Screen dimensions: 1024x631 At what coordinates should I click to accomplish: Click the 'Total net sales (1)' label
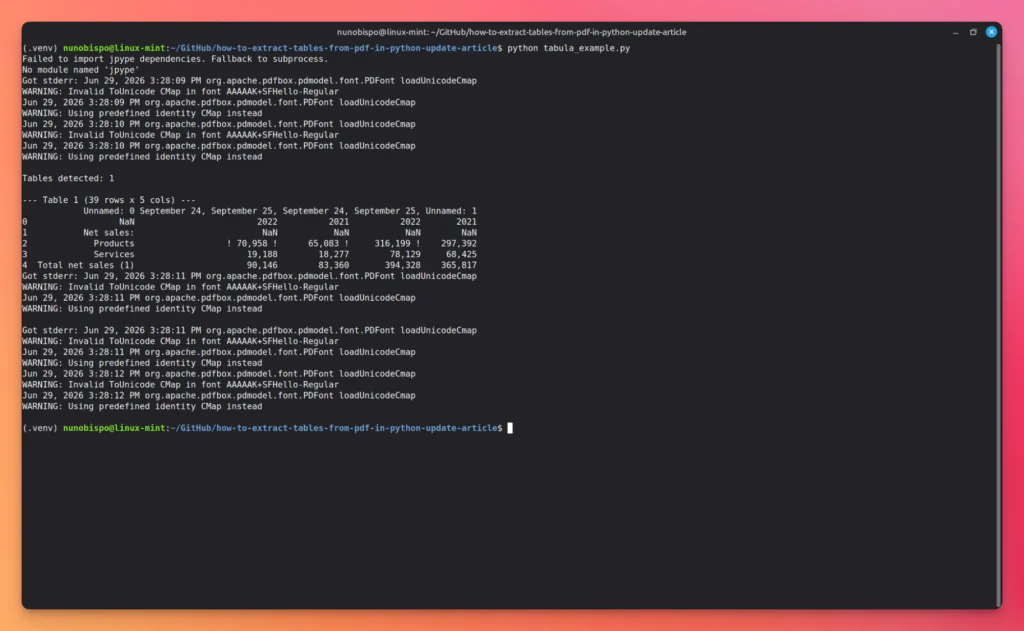pos(86,265)
